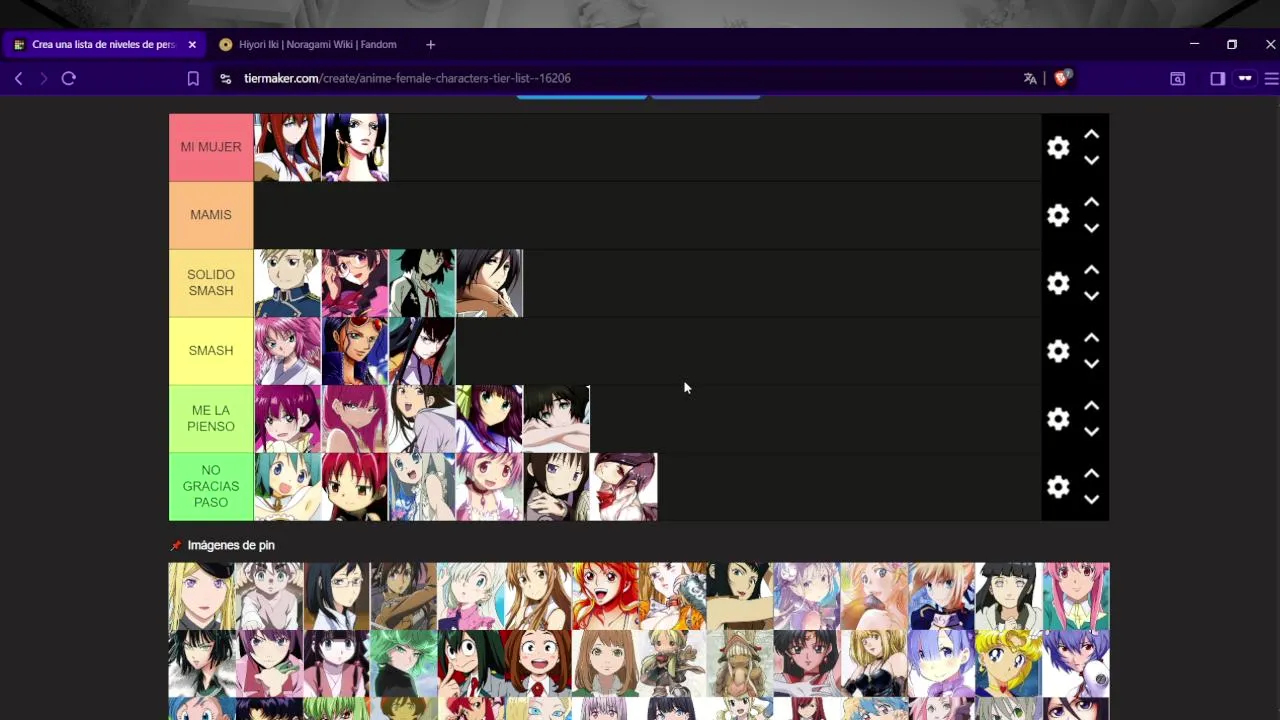Go back in browser history
This screenshot has height=720, width=1280.
[18, 78]
